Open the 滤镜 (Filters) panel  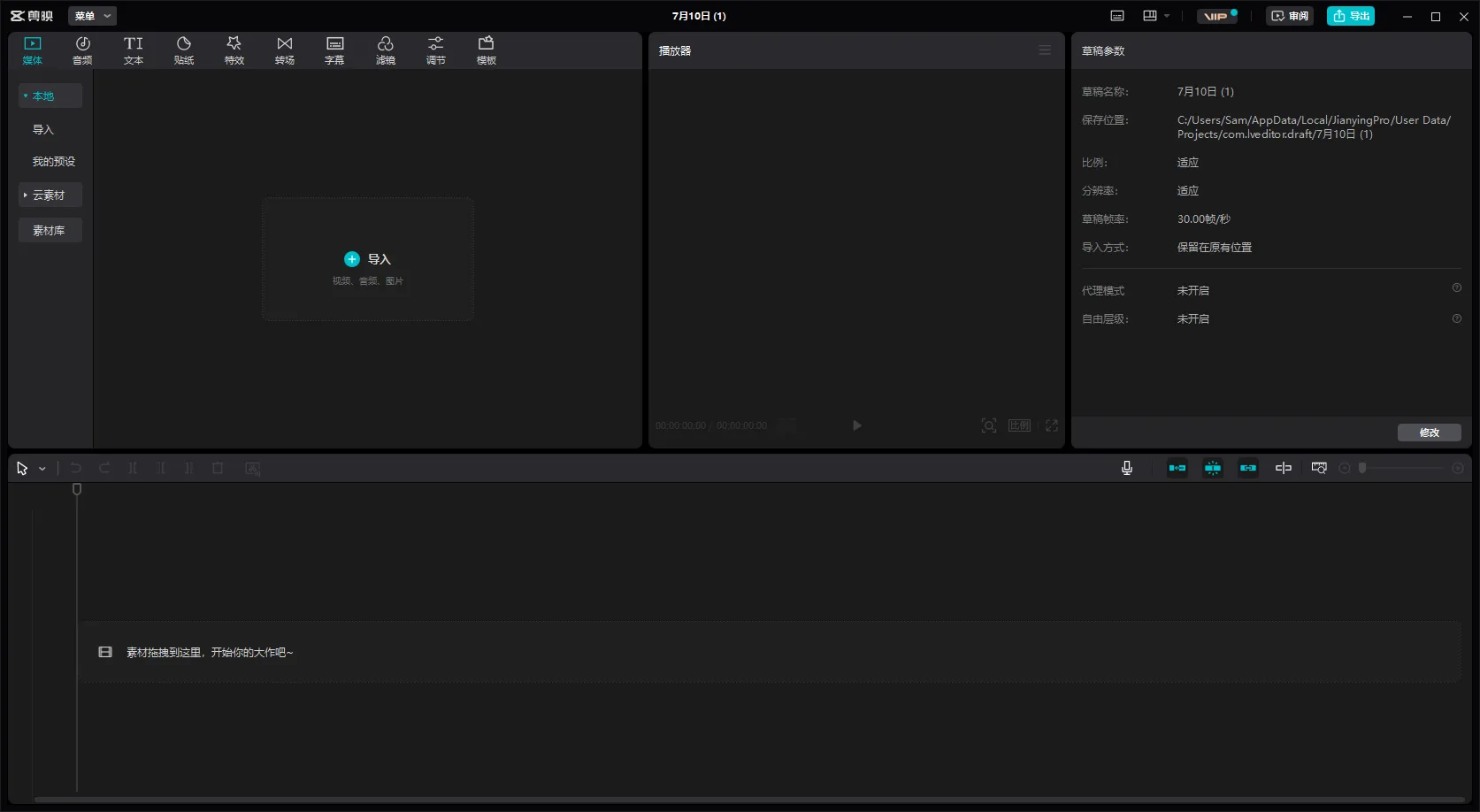[x=385, y=50]
